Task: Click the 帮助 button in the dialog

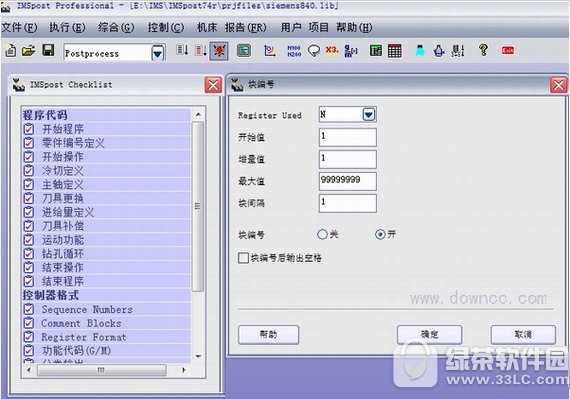Action: click(268, 335)
